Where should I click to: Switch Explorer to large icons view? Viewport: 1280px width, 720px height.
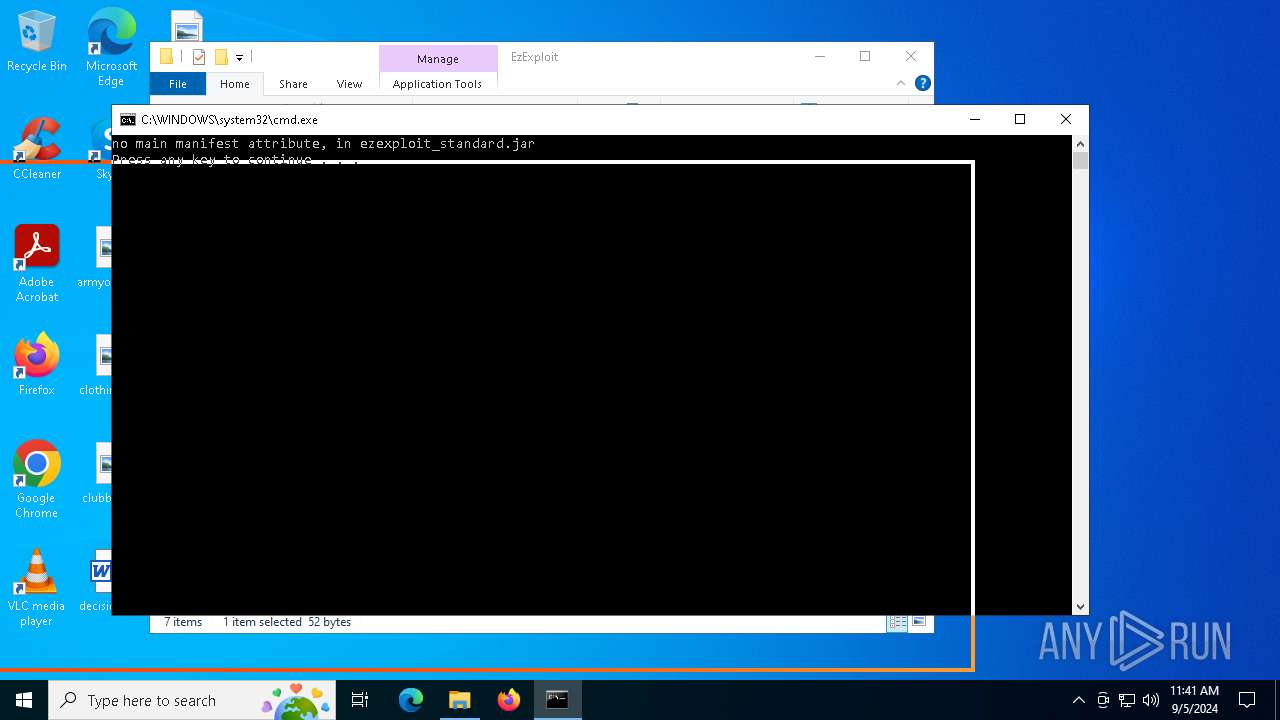pyautogui.click(x=918, y=622)
